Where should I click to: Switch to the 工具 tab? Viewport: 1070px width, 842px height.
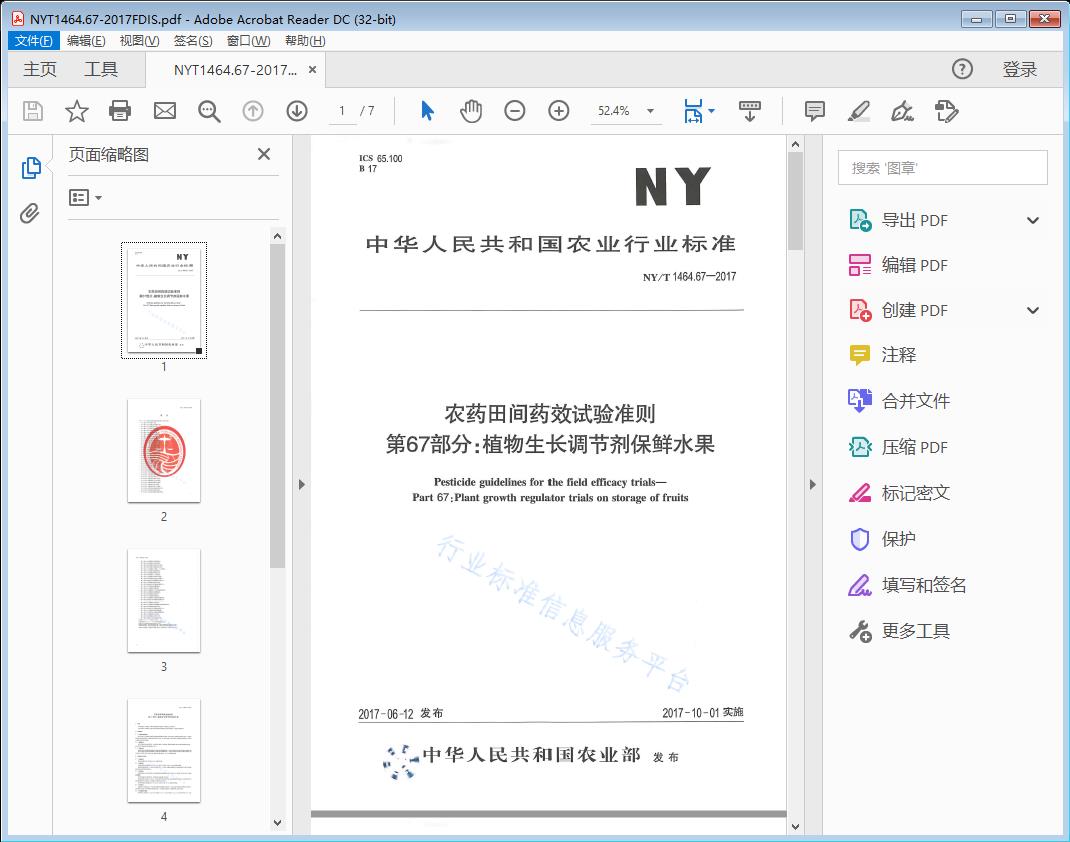click(x=101, y=69)
